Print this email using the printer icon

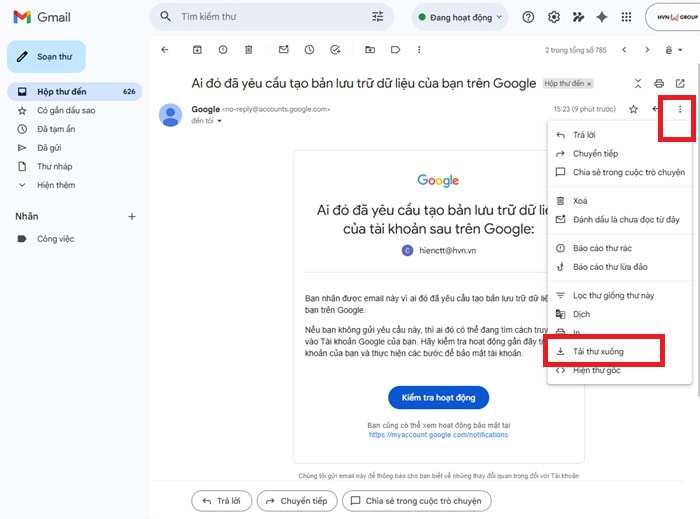(x=659, y=83)
